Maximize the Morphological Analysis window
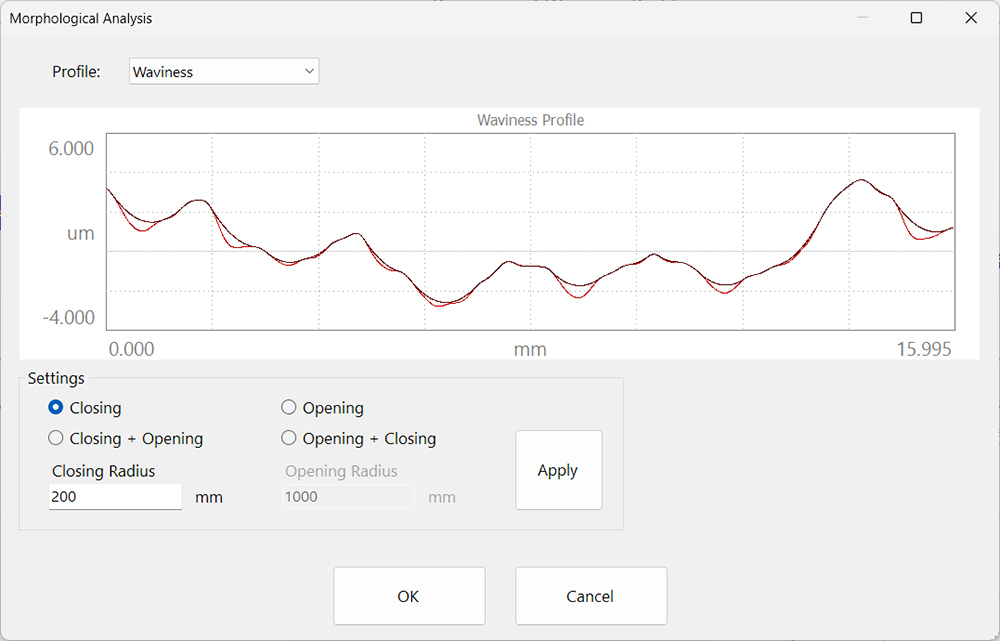The width and height of the screenshot is (1000, 641). pyautogui.click(x=916, y=18)
